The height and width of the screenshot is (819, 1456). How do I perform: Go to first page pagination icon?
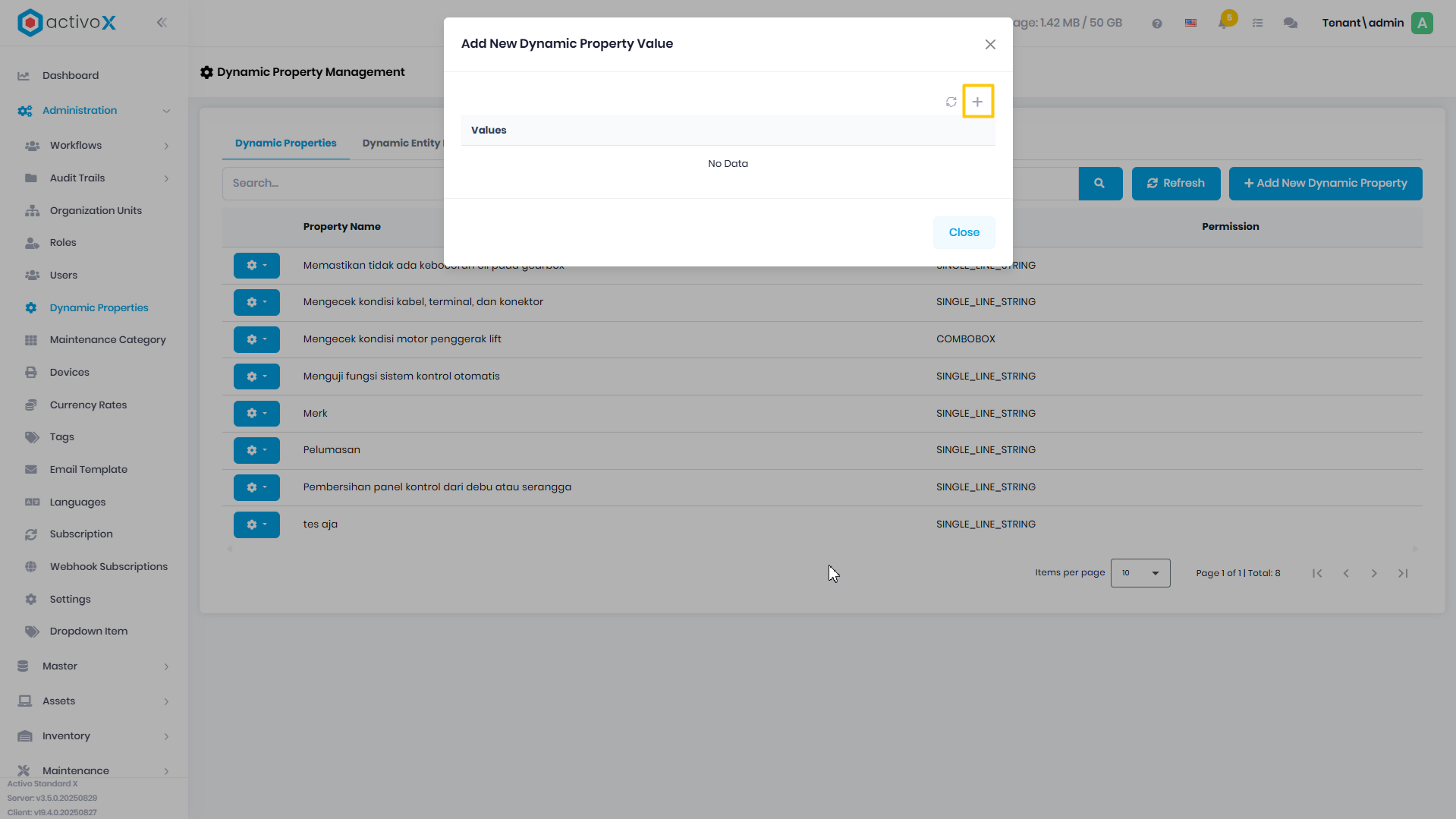[1317, 574]
